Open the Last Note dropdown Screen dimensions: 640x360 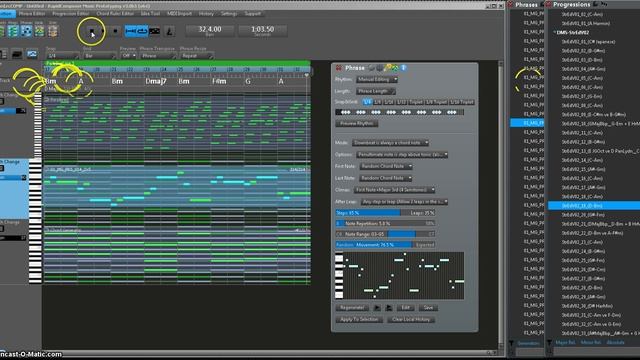(x=386, y=178)
